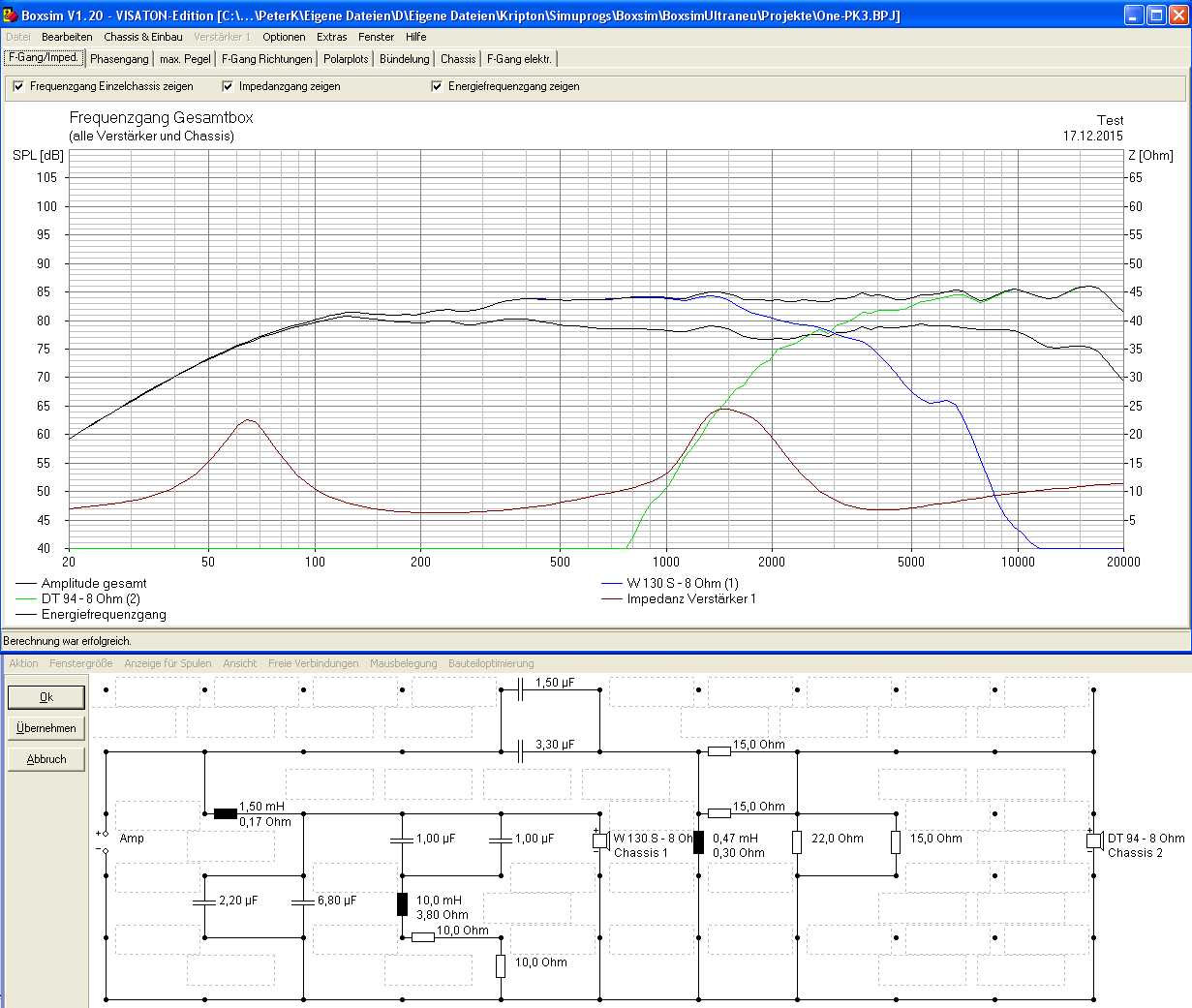
Task: Open the Chassis & Einbau menu
Action: (142, 37)
